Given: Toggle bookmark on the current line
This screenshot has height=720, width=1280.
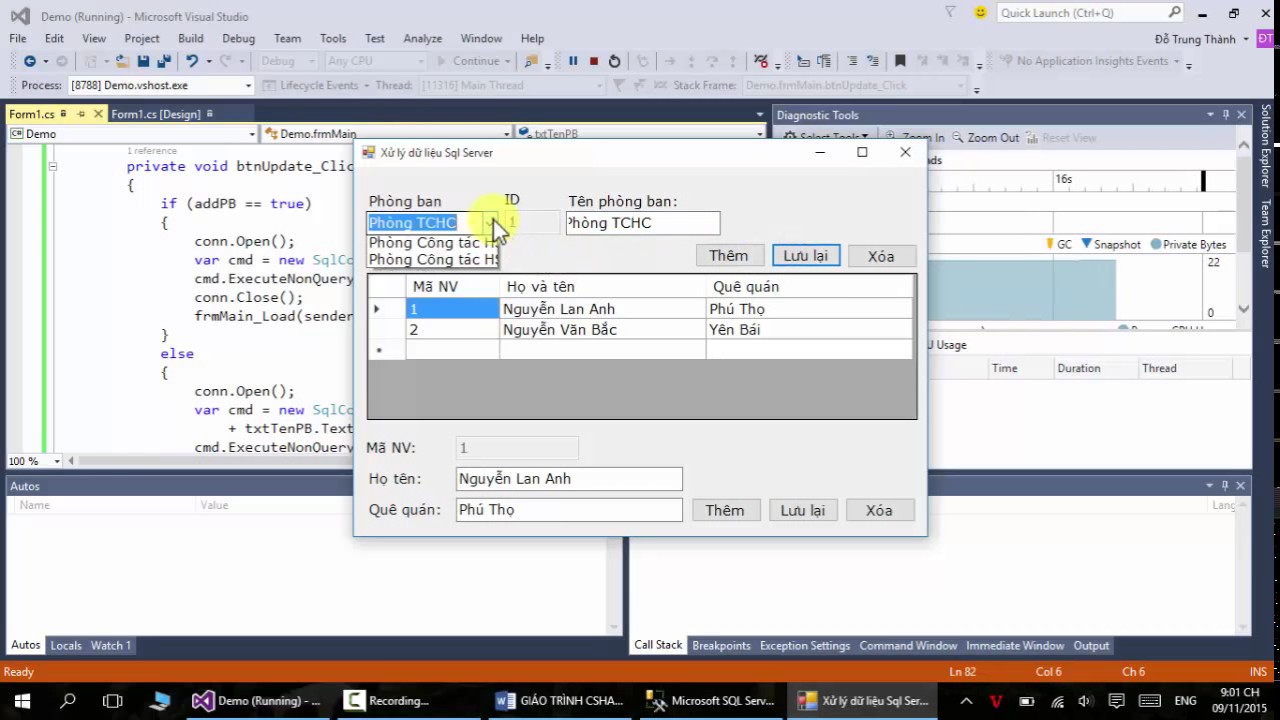Looking at the screenshot, I should pyautogui.click(x=900, y=61).
